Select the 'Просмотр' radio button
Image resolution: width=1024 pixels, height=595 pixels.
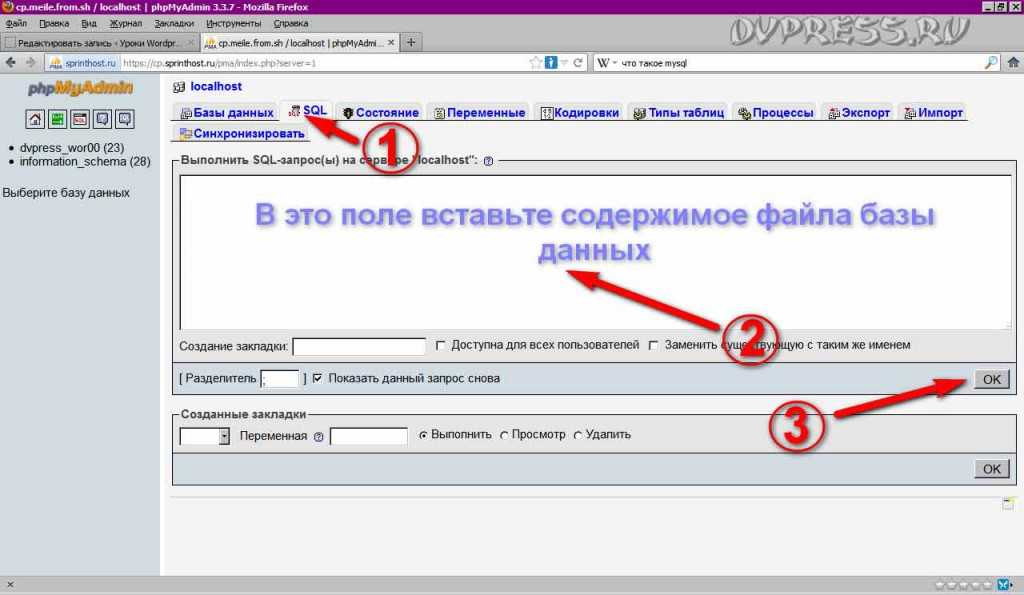pyautogui.click(x=504, y=436)
